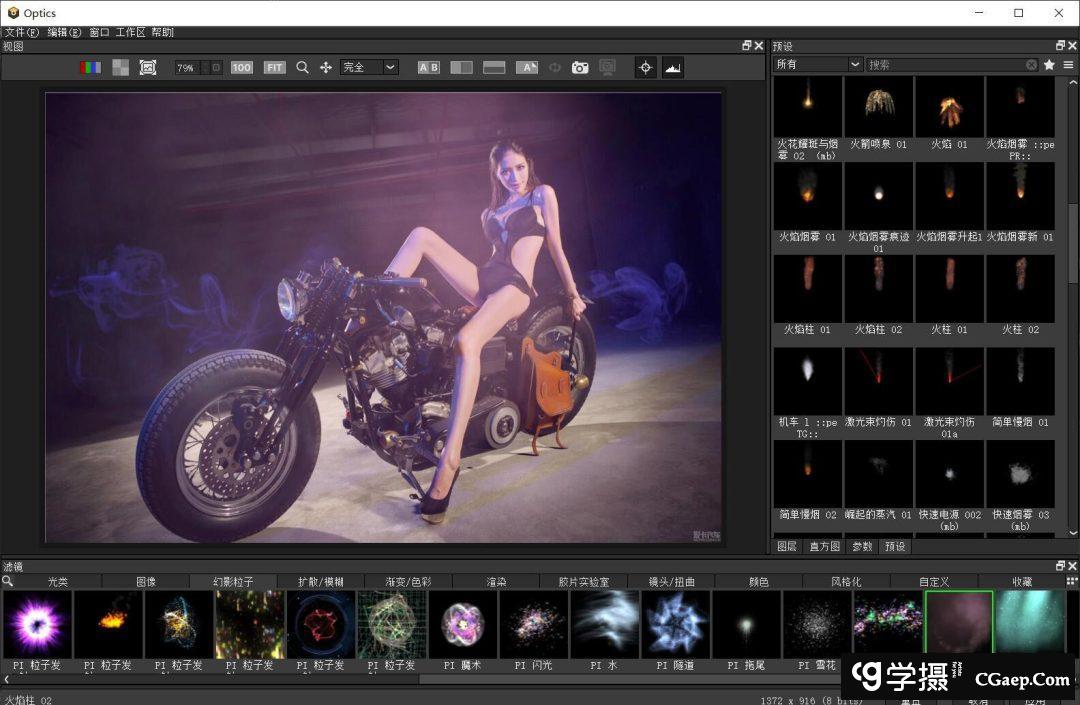
Task: Expand the 所有 presets category dropdown
Action: tap(817, 65)
